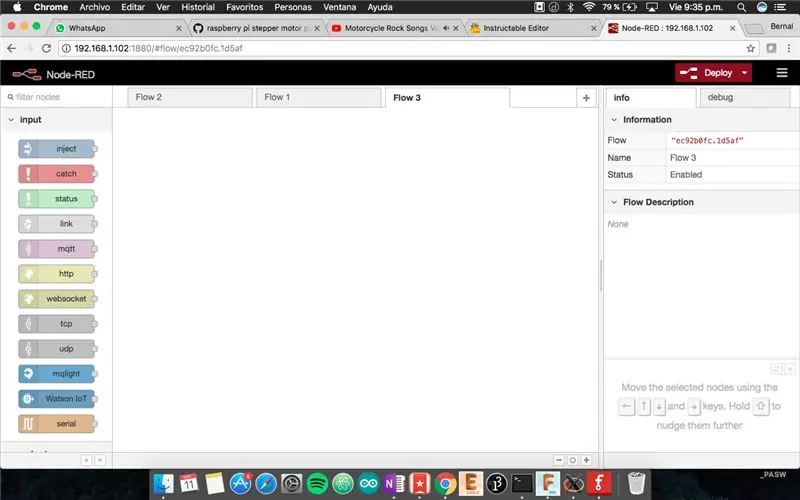Open the Deploy options dropdown arrow
This screenshot has width=800, height=500.
point(744,73)
